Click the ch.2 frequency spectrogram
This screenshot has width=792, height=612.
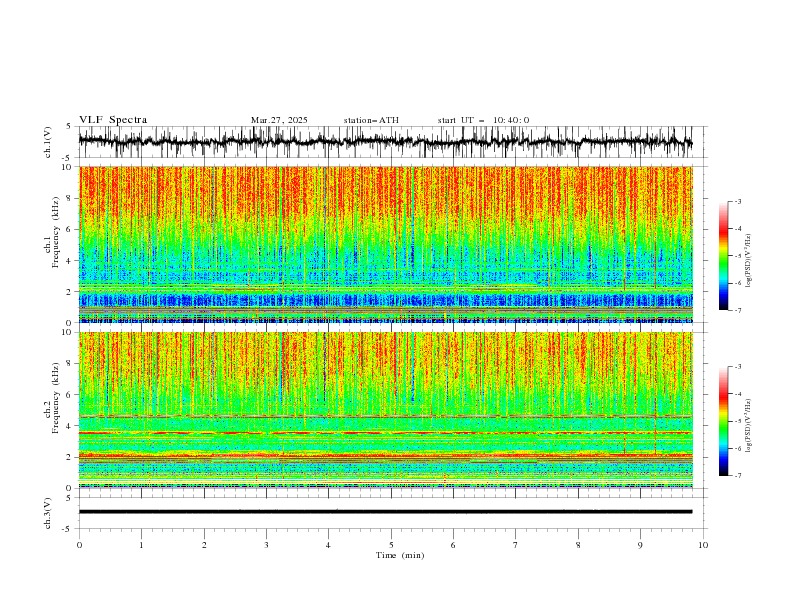pyautogui.click(x=386, y=410)
